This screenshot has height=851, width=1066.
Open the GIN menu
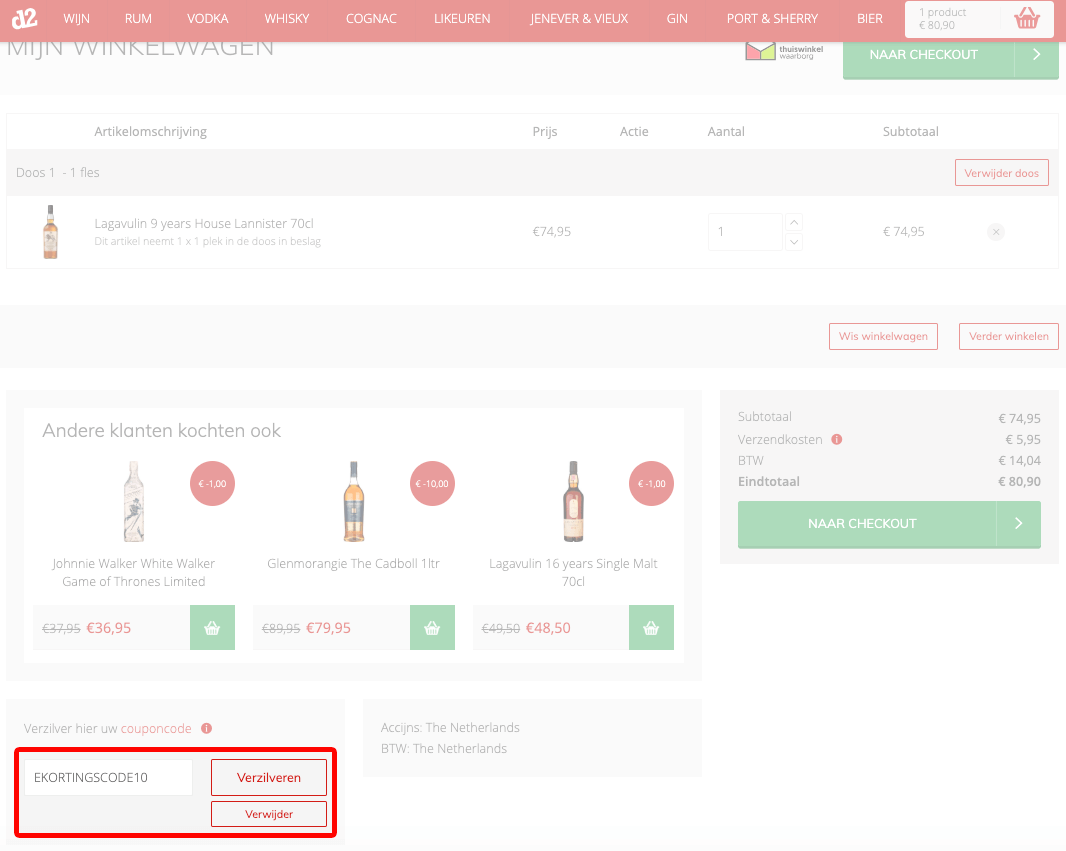[677, 18]
